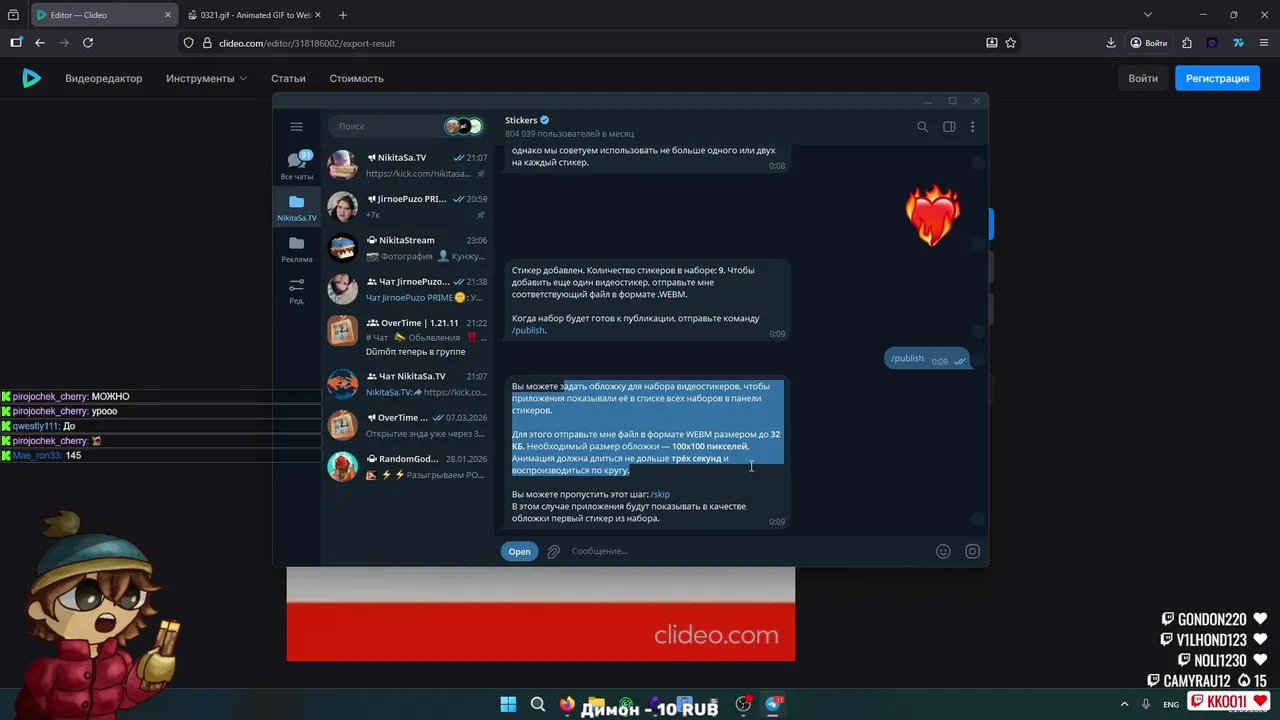Click the browser address bar URL
The image size is (1280, 720).
[306, 43]
